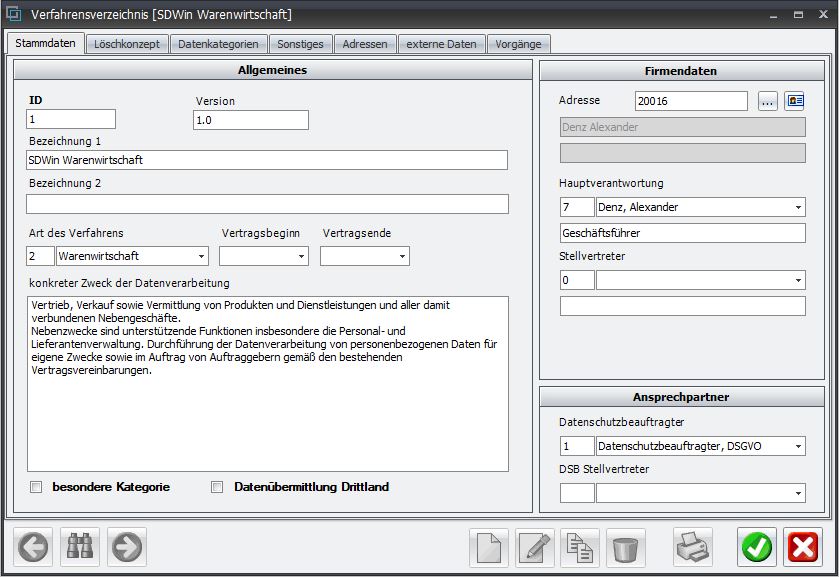Minimize the Verfahrensverzeichnis window
The image size is (839, 577).
[x=773, y=15]
